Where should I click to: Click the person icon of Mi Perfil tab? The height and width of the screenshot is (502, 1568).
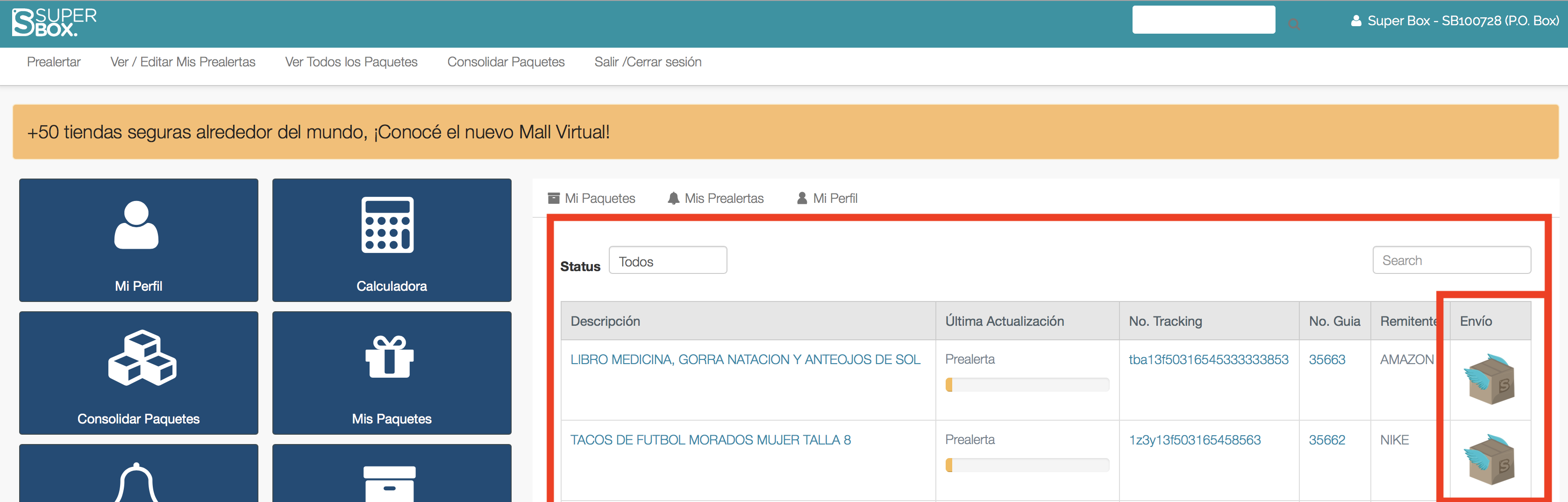click(802, 198)
